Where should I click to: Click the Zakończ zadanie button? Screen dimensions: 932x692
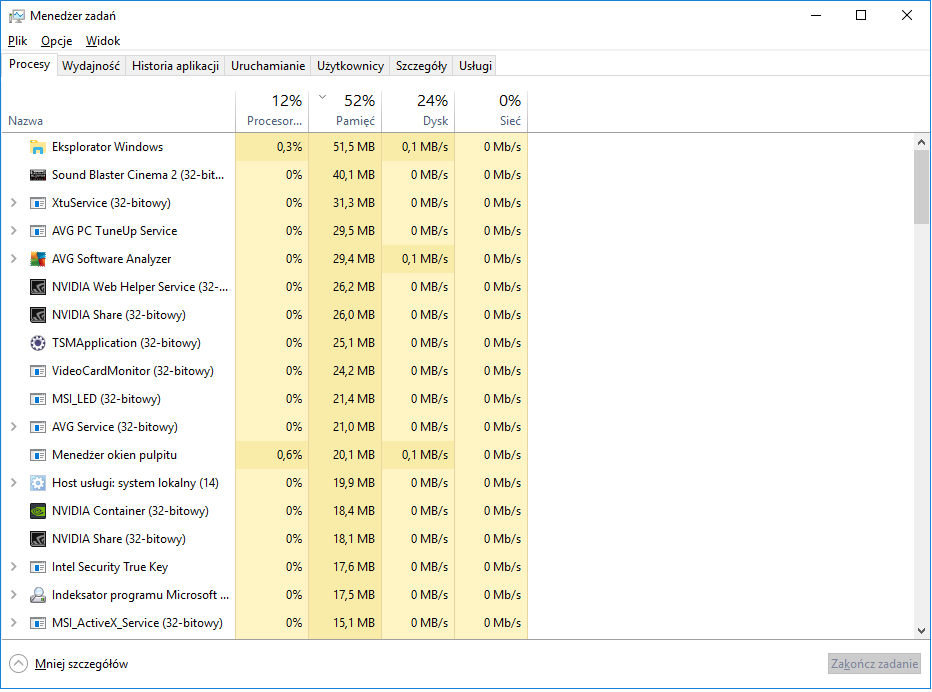874,663
